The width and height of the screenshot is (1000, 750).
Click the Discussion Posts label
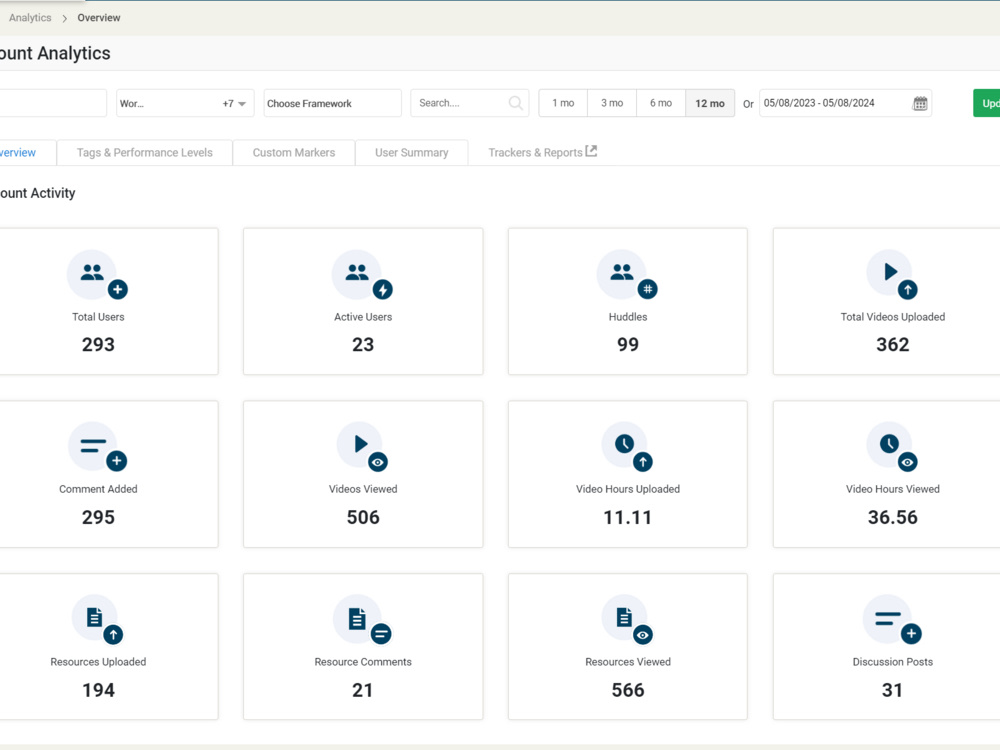(892, 662)
